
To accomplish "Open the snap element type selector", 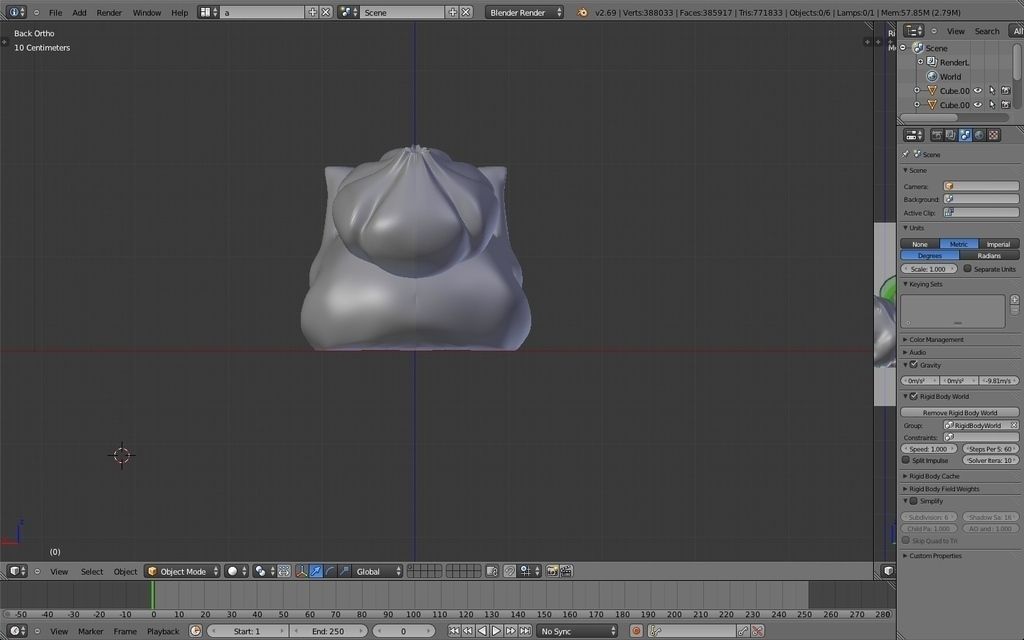I will pyautogui.click(x=530, y=571).
